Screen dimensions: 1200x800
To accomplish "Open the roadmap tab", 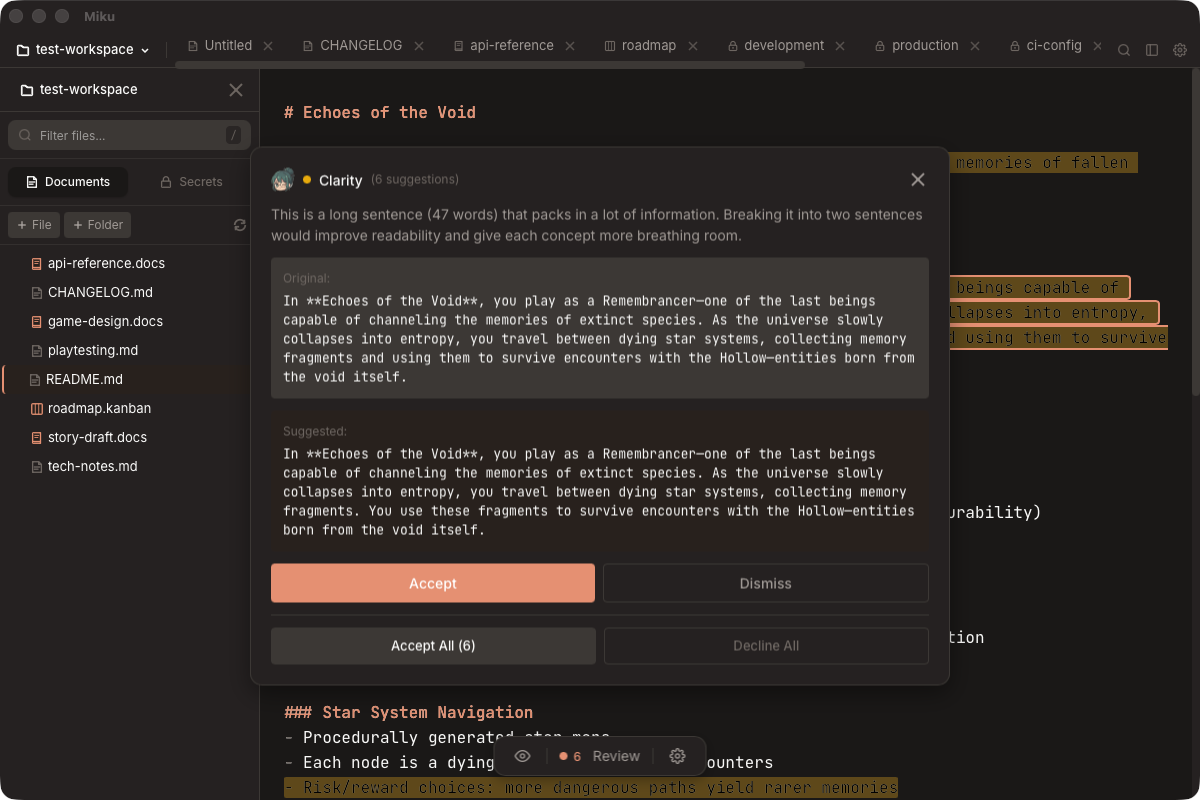I will pyautogui.click(x=640, y=46).
